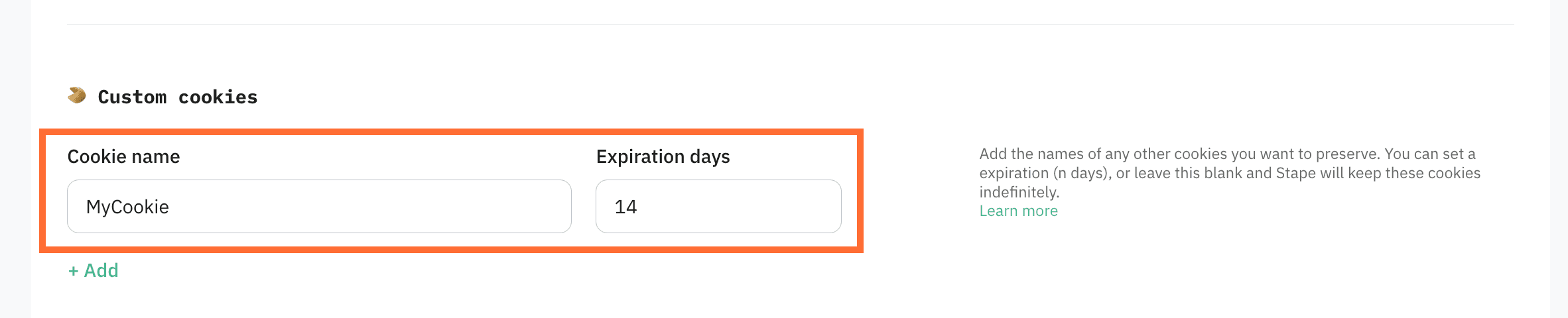
Task: Click the + Add link
Action: click(94, 270)
